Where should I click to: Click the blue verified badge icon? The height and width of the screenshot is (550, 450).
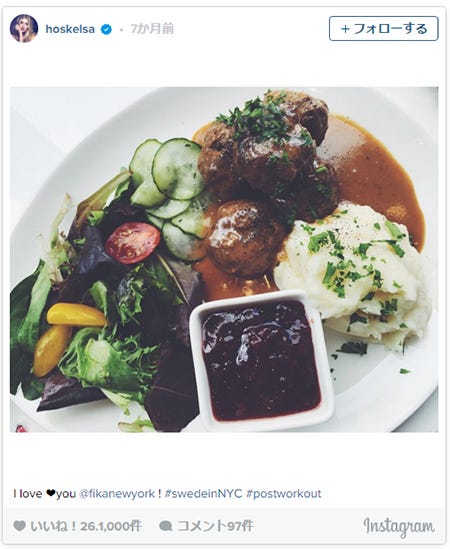tap(106, 29)
